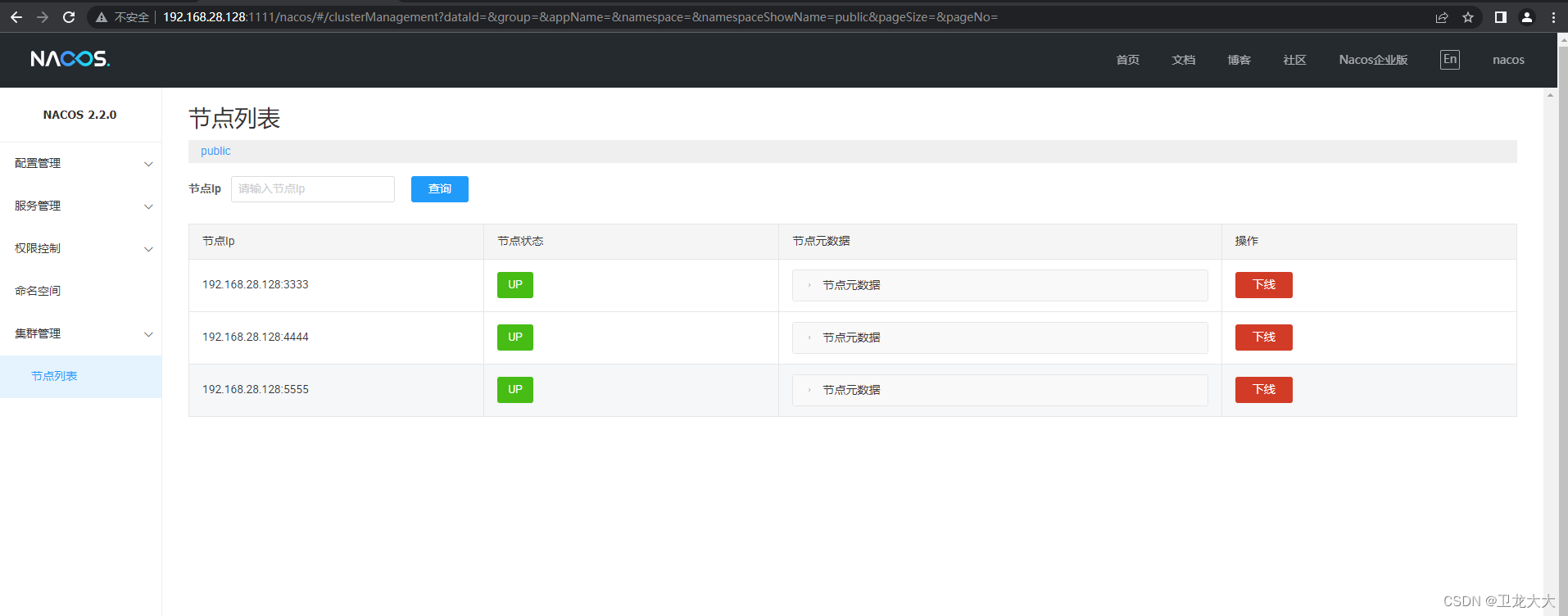
Task: Click the UP status of node 4444
Action: [515, 337]
